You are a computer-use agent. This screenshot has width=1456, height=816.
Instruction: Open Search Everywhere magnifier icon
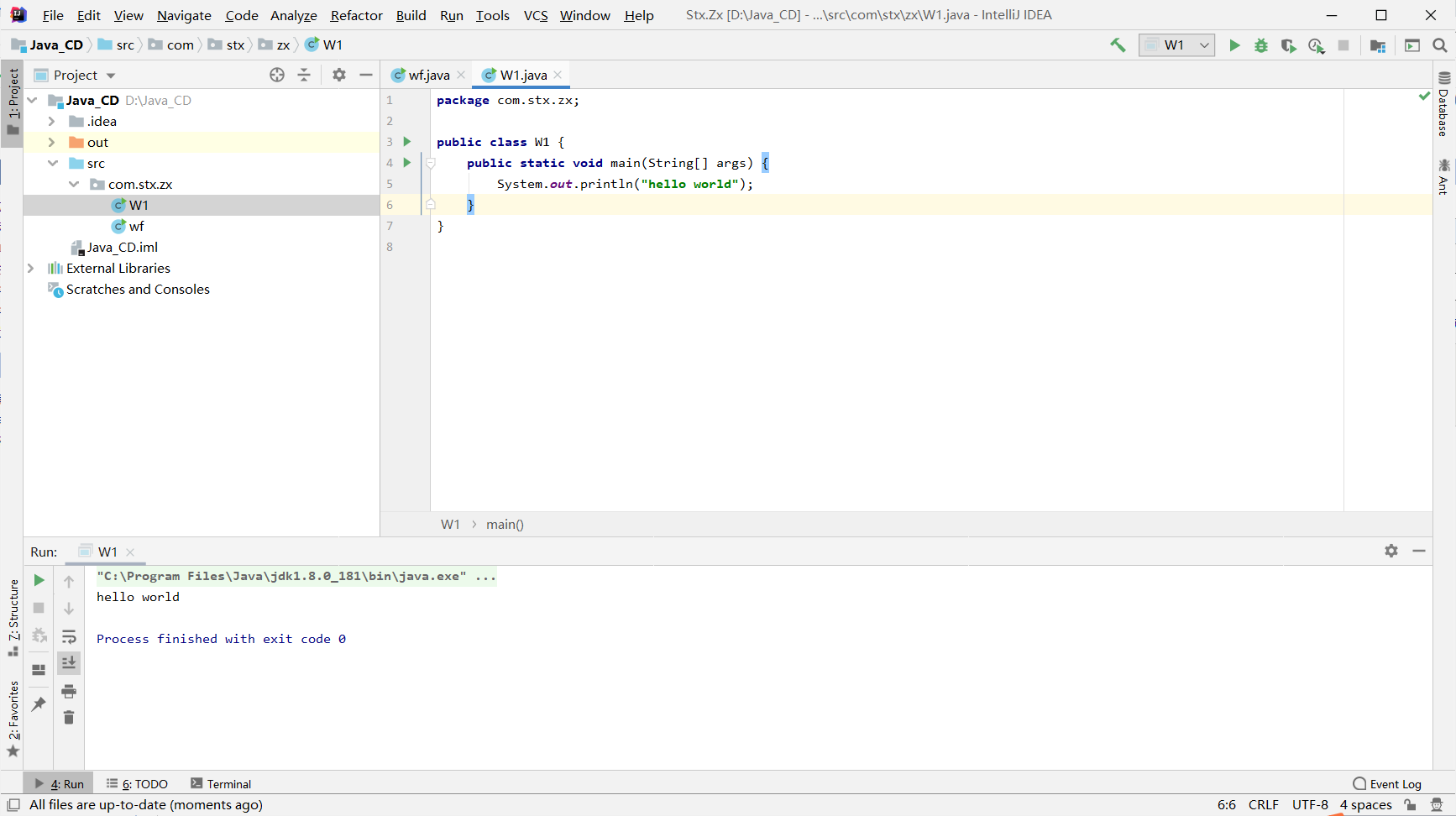[x=1440, y=45]
